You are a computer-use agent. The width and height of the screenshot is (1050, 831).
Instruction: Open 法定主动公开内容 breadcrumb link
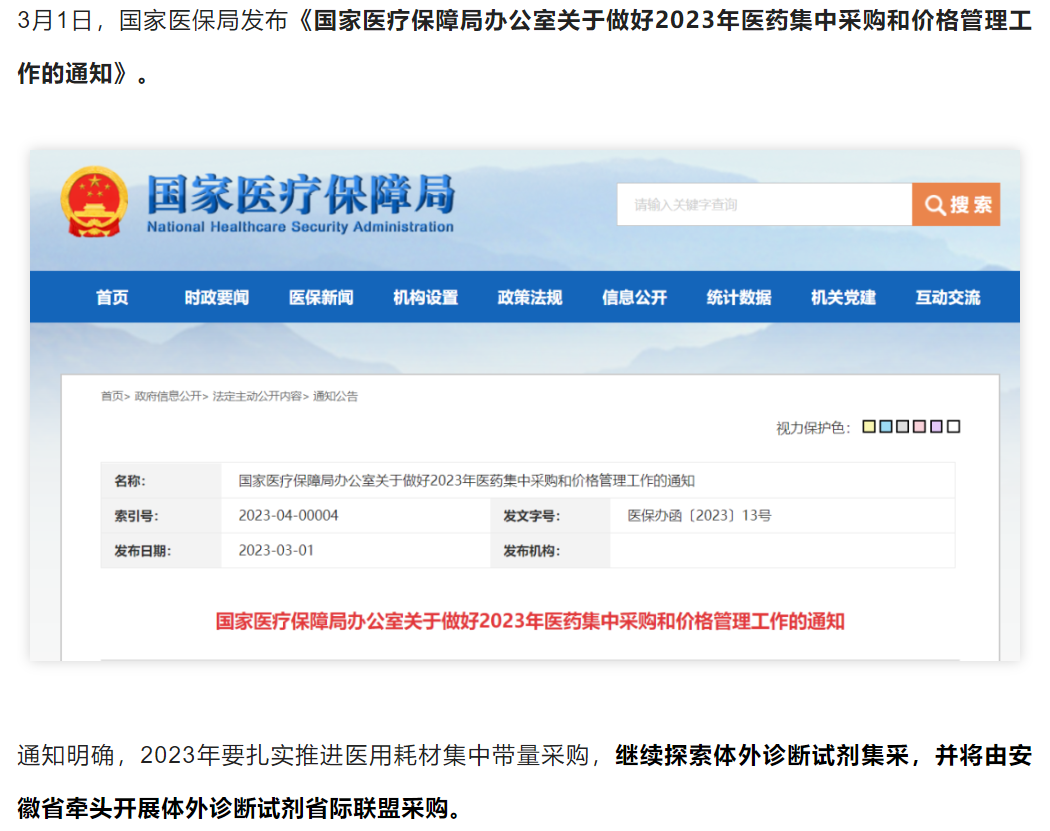click(257, 396)
